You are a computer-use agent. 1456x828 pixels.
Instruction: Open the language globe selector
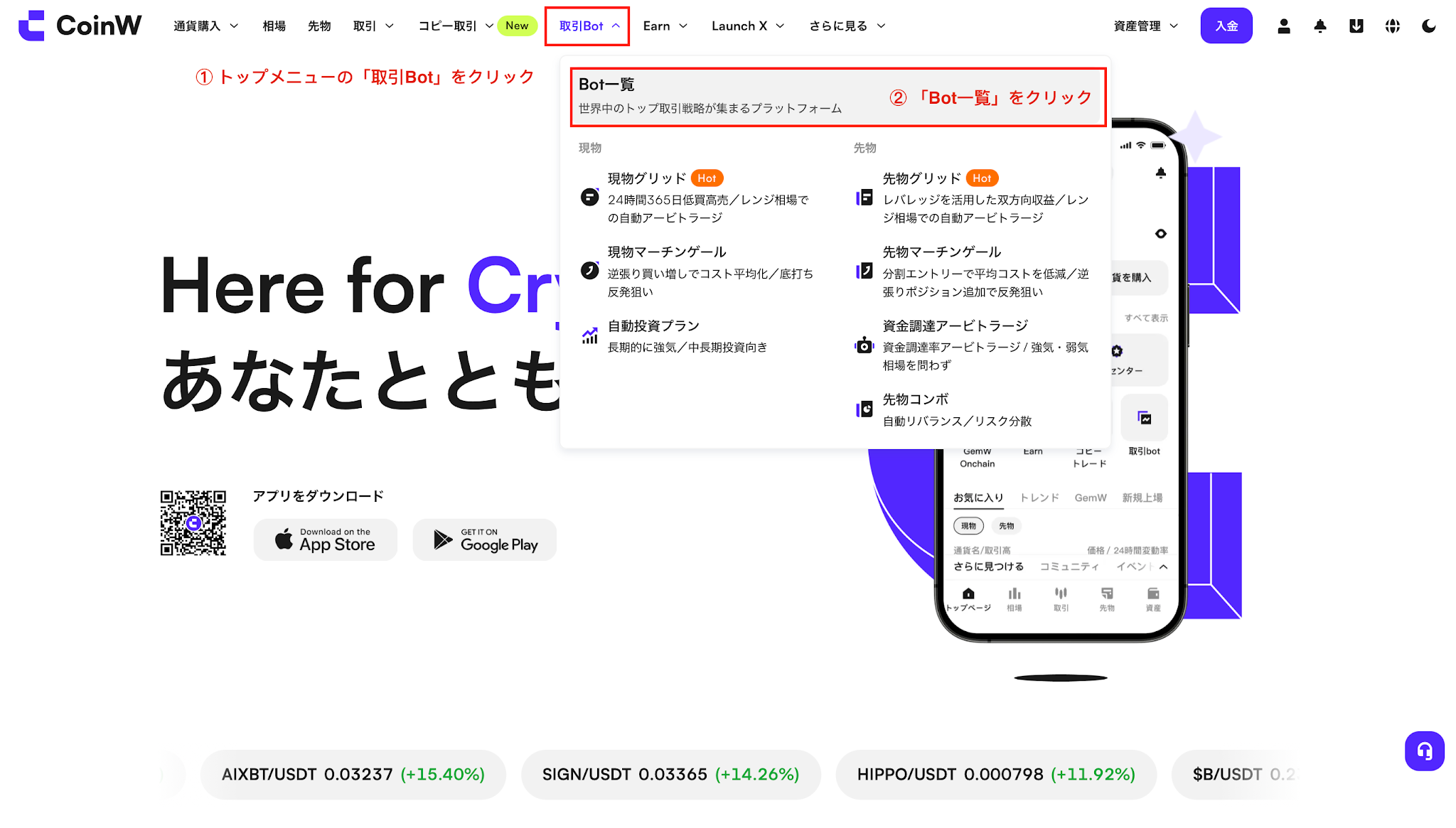(x=1393, y=26)
